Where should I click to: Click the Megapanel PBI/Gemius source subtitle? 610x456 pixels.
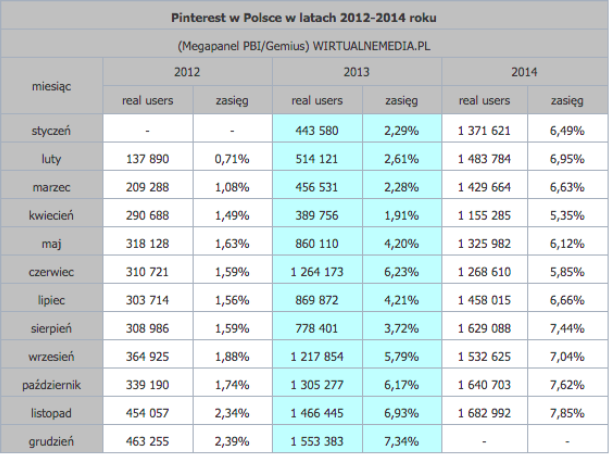tap(304, 45)
